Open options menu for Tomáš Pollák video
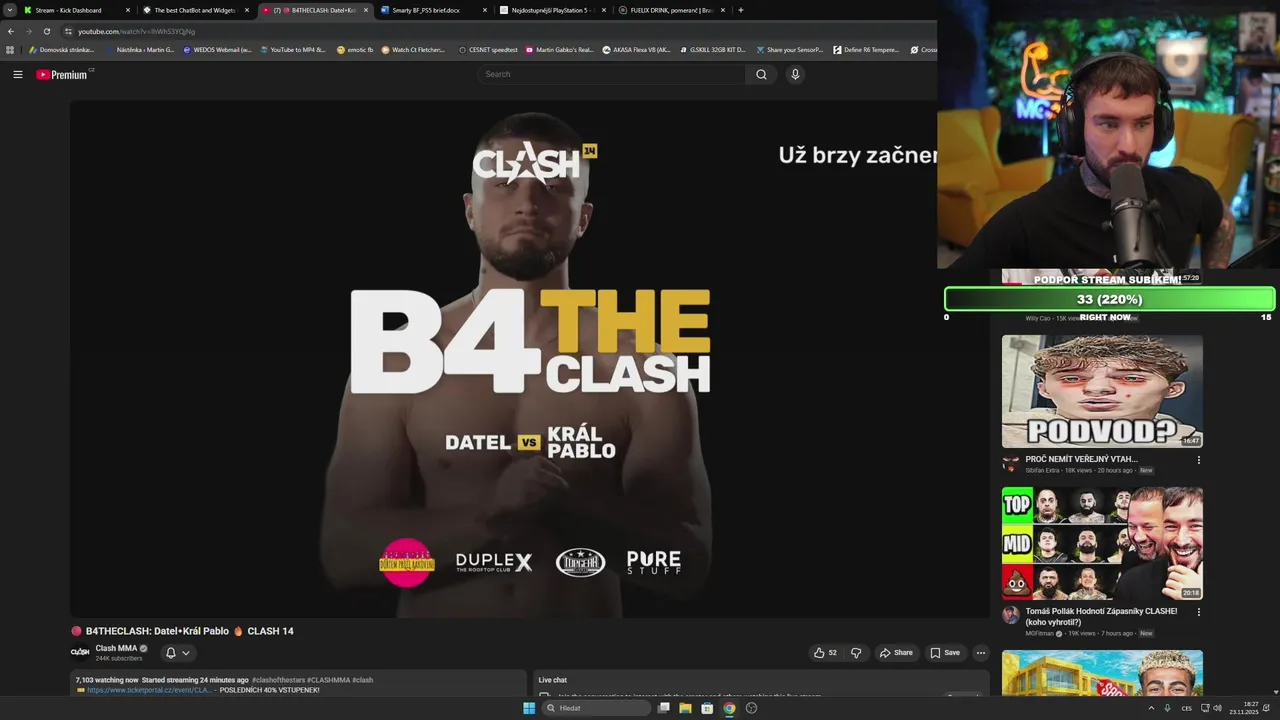 click(x=1198, y=611)
